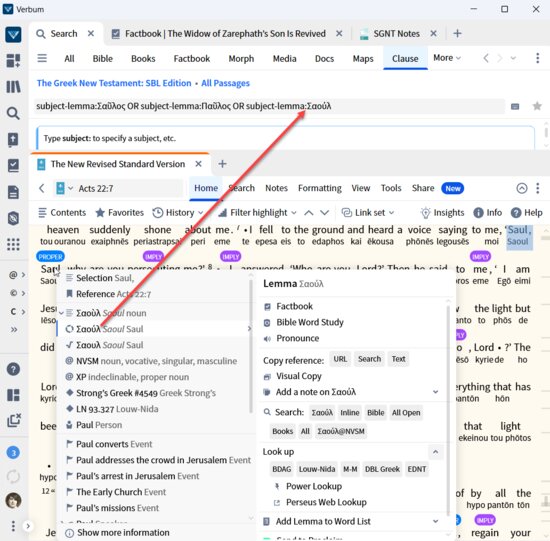Screen dimensions: 550x541
Task: Search Σαούλ@NVSM button
Action: (341, 431)
